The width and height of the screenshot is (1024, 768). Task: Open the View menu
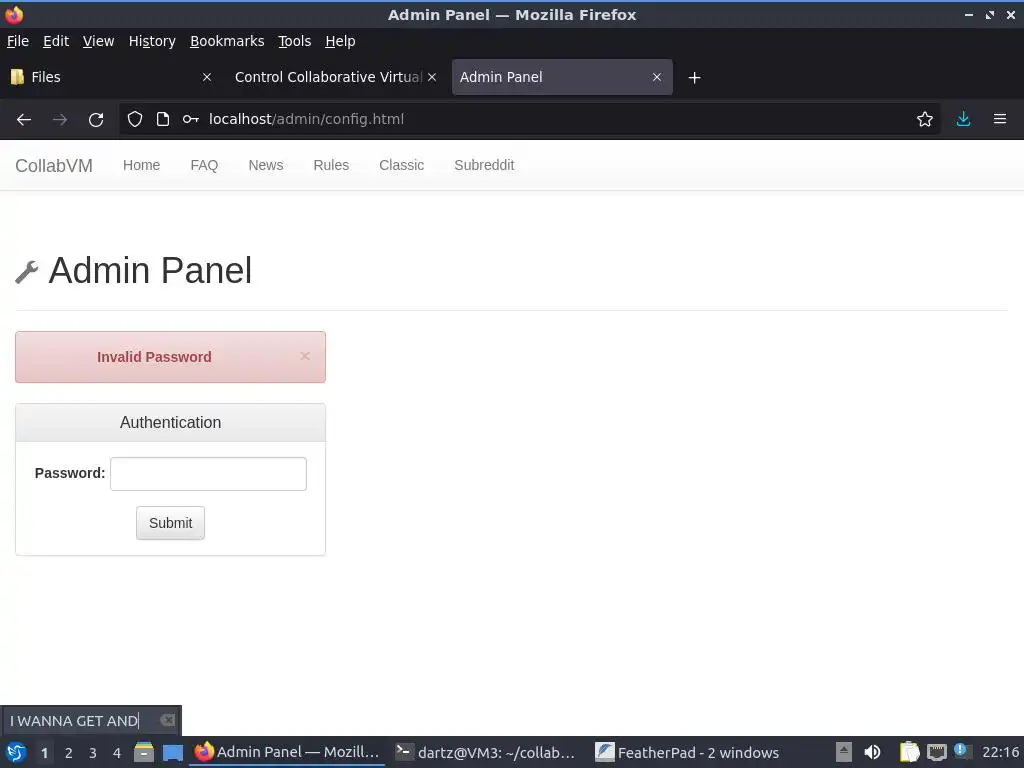[99, 41]
